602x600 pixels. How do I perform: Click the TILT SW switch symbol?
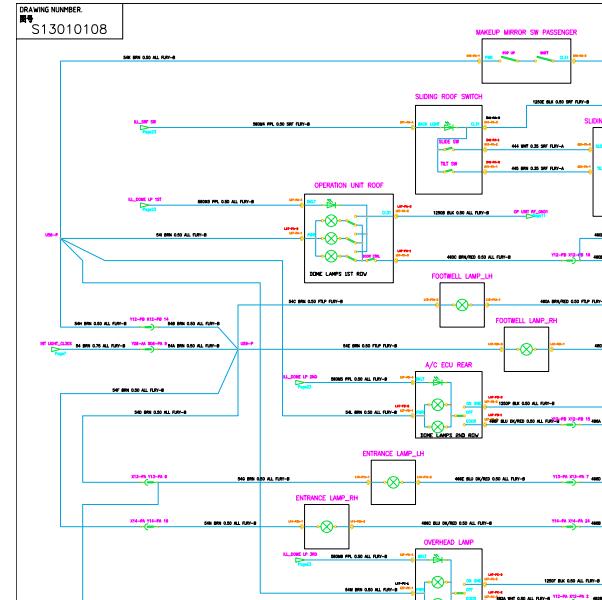tap(448, 171)
